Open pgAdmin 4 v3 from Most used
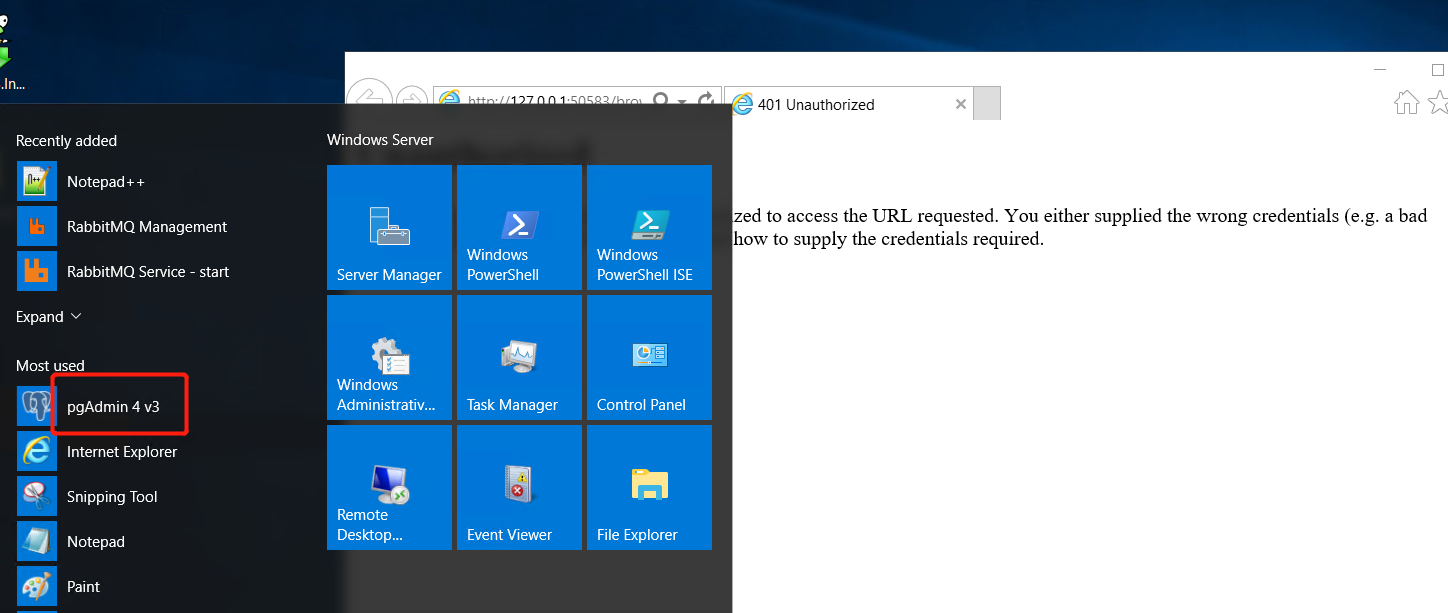This screenshot has height=613, width=1448. click(x=112, y=407)
